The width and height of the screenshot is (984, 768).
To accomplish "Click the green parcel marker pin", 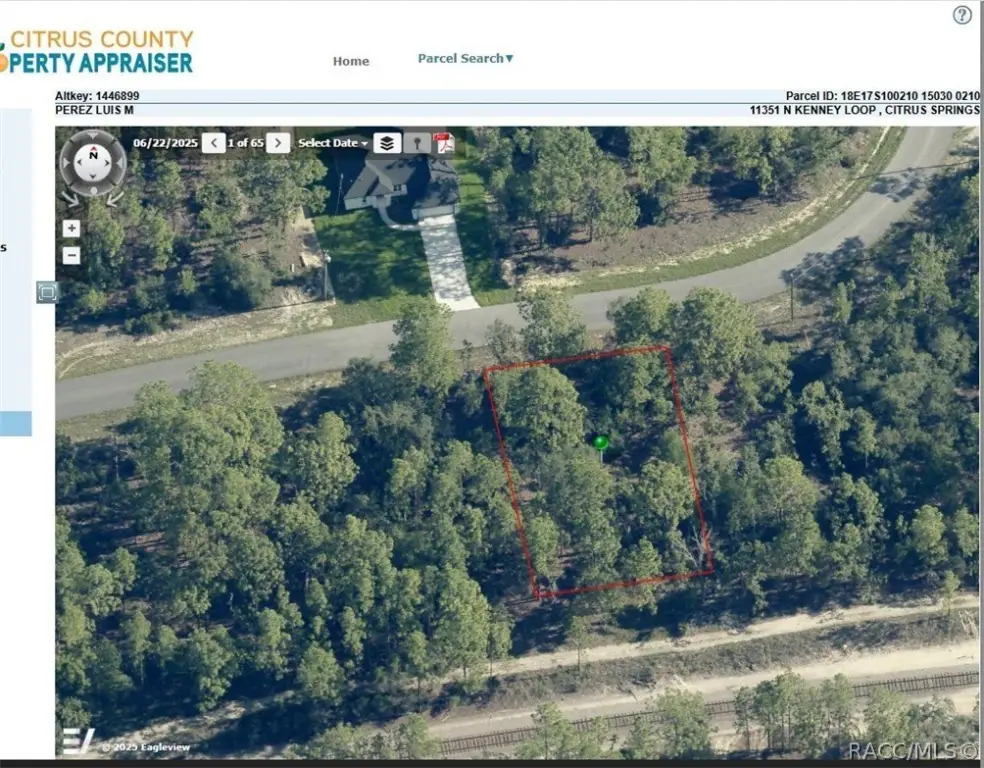I will [x=601, y=444].
